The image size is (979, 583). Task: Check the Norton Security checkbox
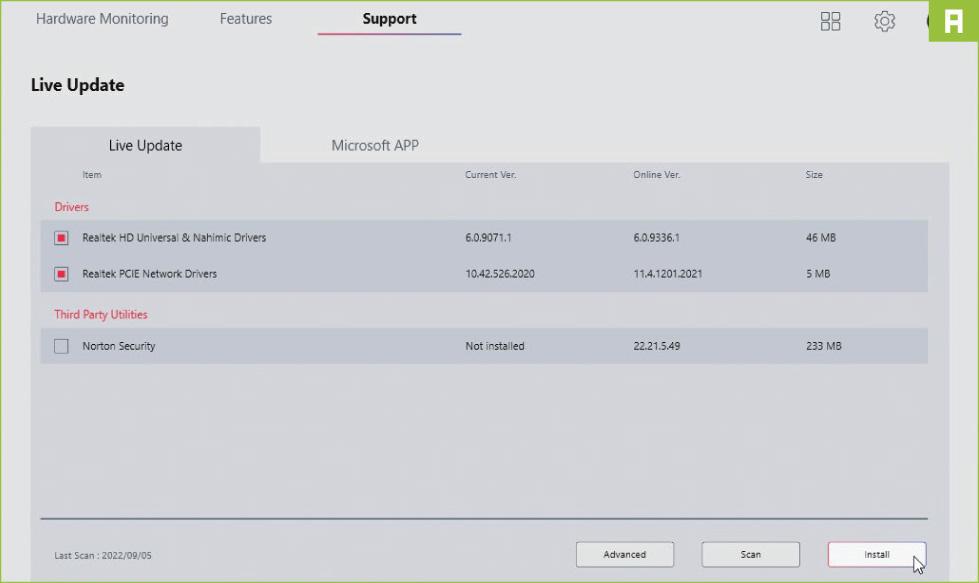pos(61,346)
